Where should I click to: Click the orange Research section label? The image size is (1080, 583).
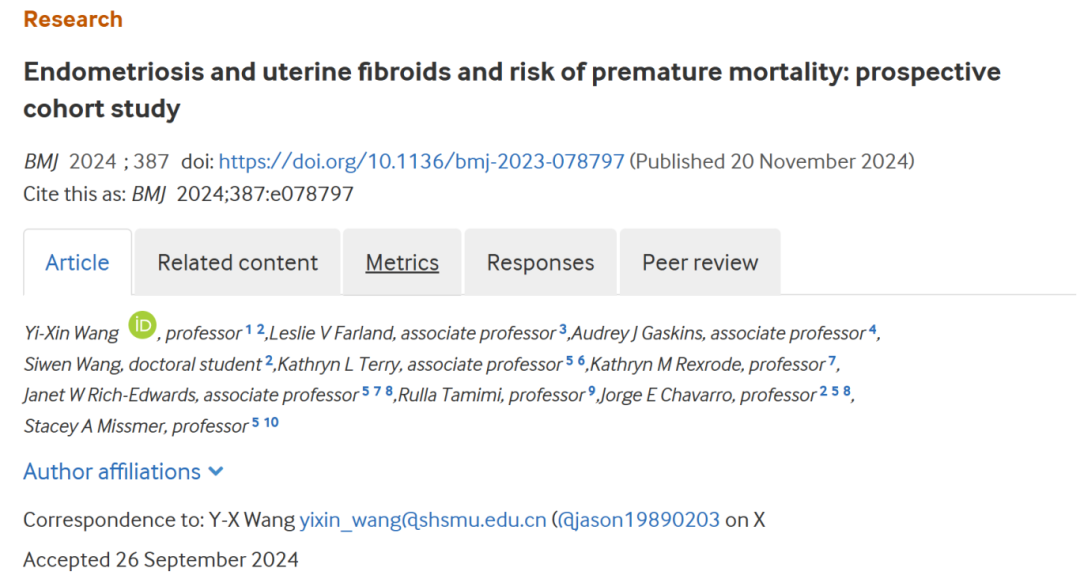point(73,19)
